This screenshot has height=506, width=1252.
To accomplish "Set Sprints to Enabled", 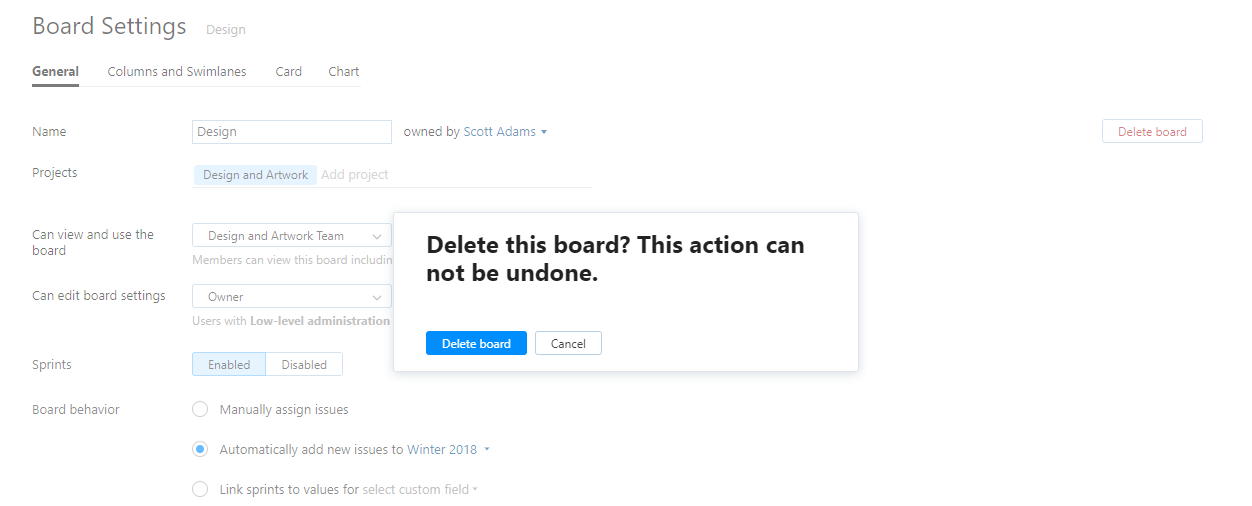I will (x=229, y=365).
